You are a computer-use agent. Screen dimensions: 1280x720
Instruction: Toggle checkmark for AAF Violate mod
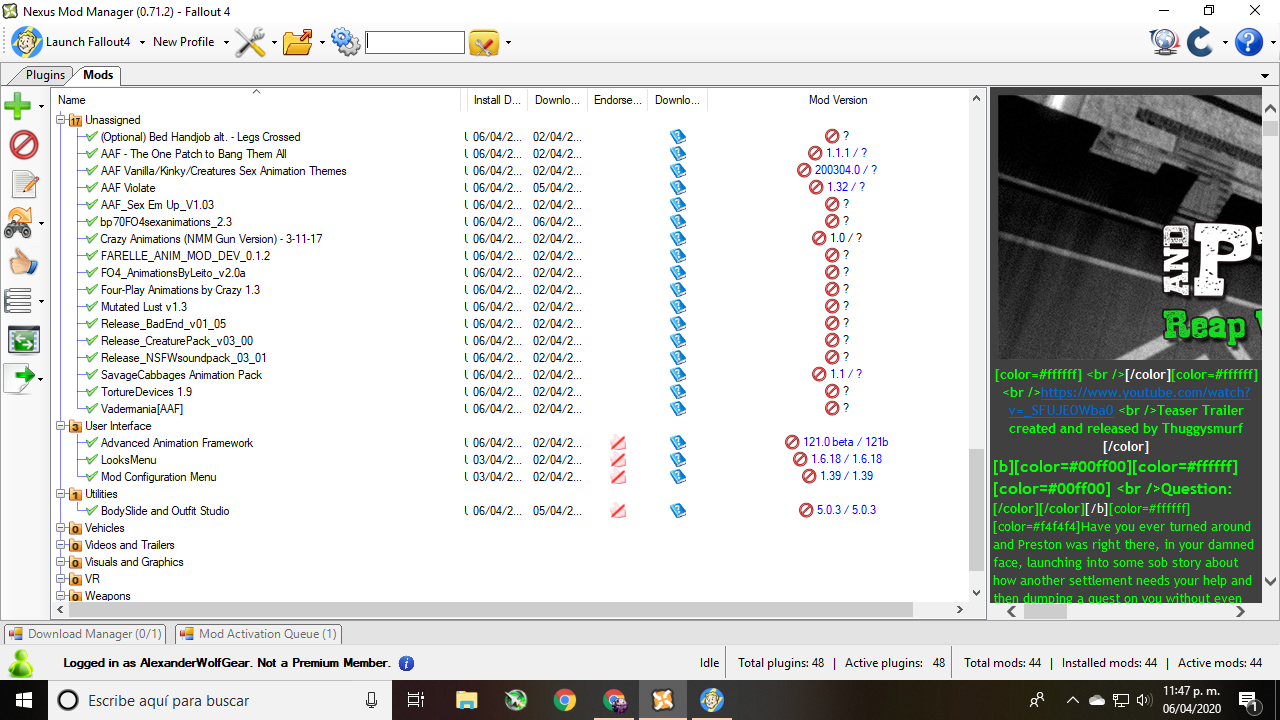tap(92, 188)
